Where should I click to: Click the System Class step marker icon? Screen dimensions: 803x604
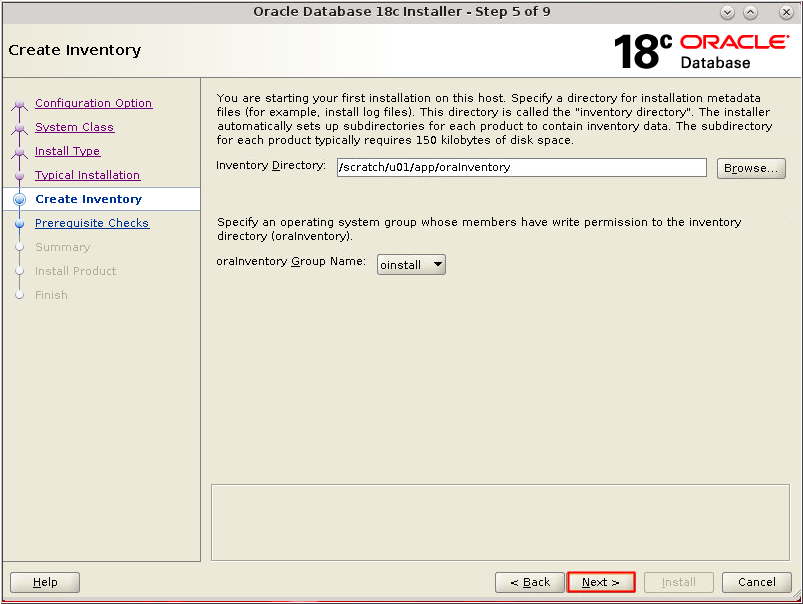(19, 128)
